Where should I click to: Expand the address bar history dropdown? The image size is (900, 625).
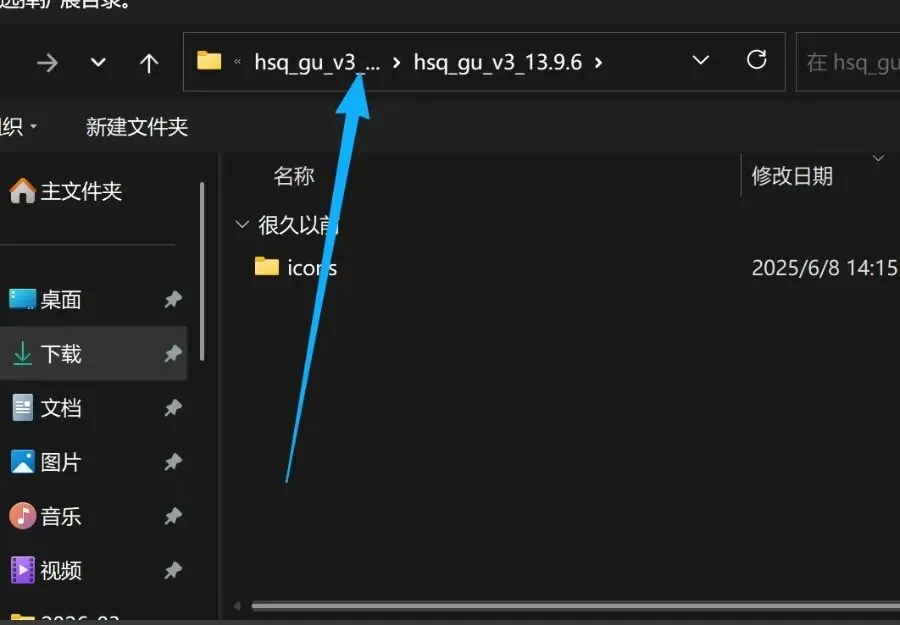pyautogui.click(x=701, y=60)
